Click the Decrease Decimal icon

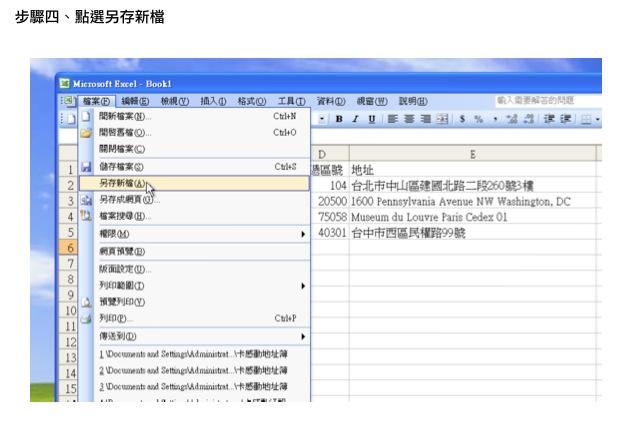[x=528, y=119]
